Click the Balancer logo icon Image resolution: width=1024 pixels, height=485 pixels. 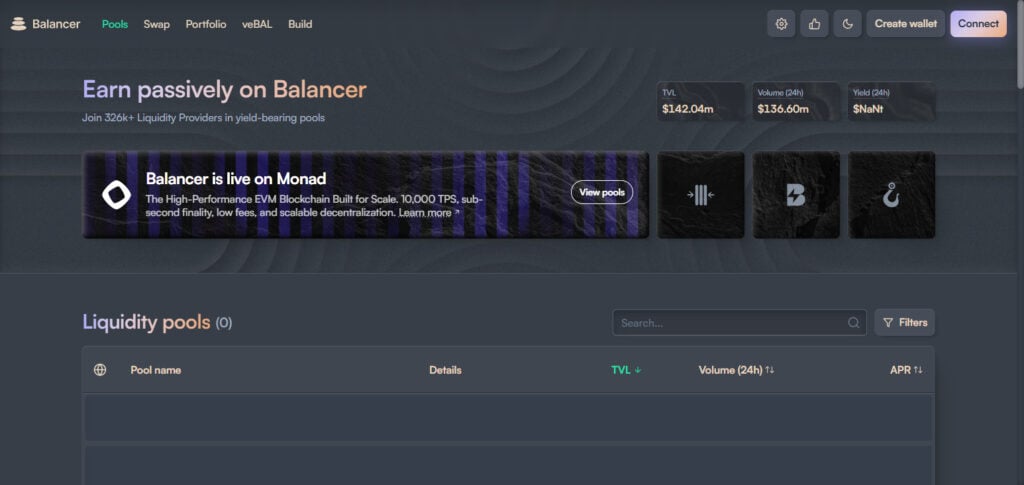click(x=18, y=24)
